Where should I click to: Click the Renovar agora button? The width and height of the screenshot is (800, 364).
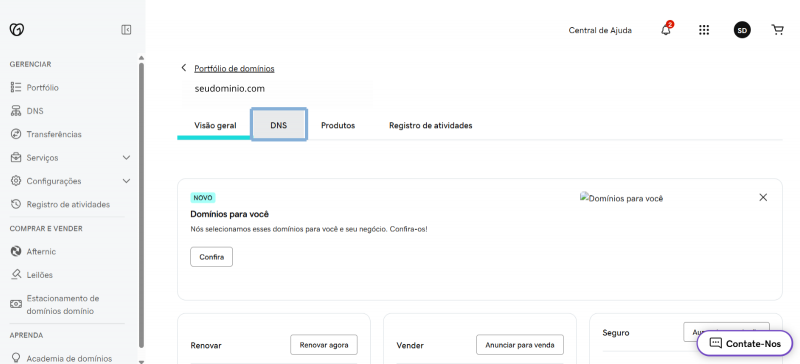tap(324, 345)
